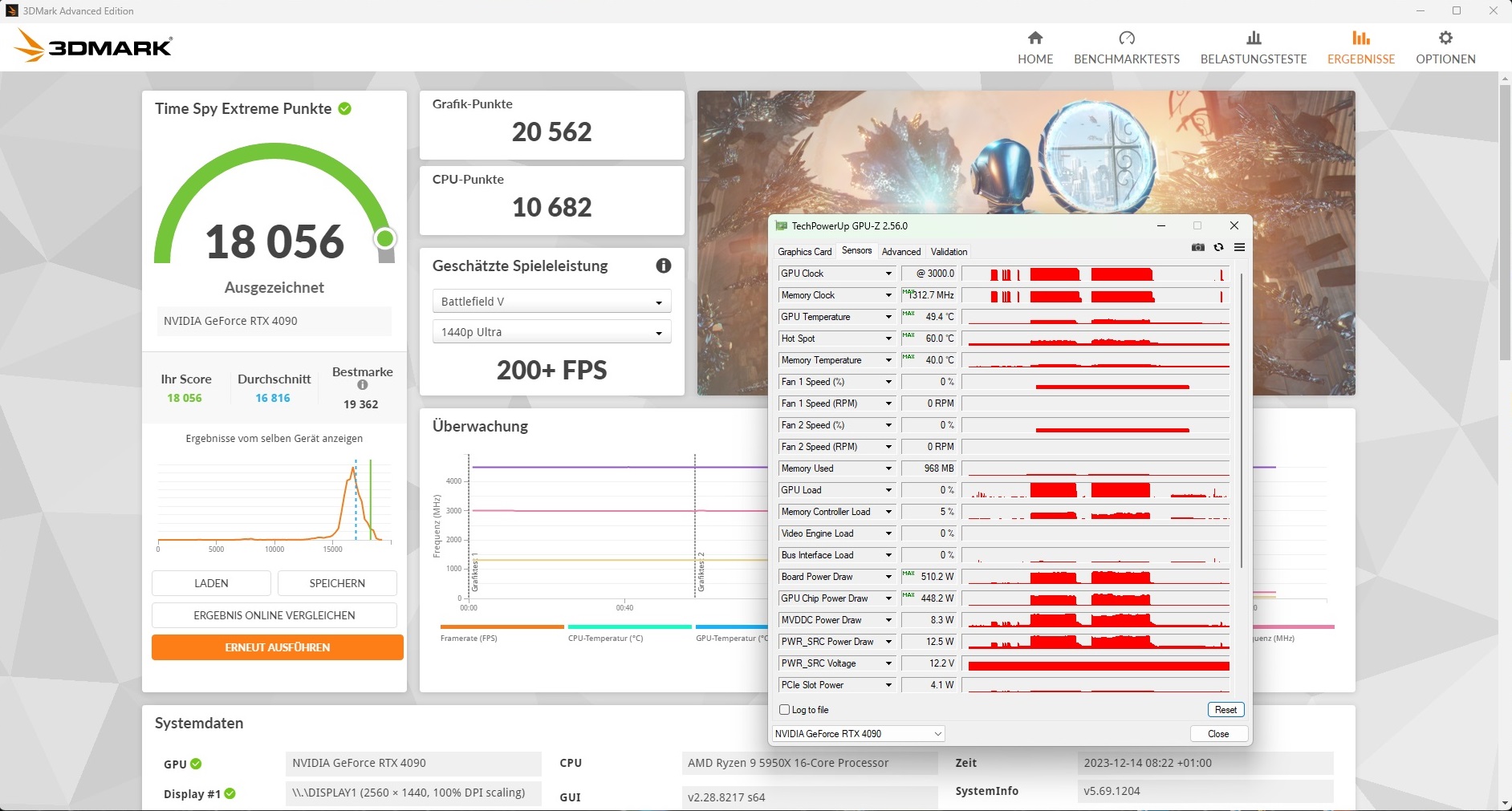The image size is (1512, 811).
Task: Click the SPEICHERN button
Action: (337, 583)
